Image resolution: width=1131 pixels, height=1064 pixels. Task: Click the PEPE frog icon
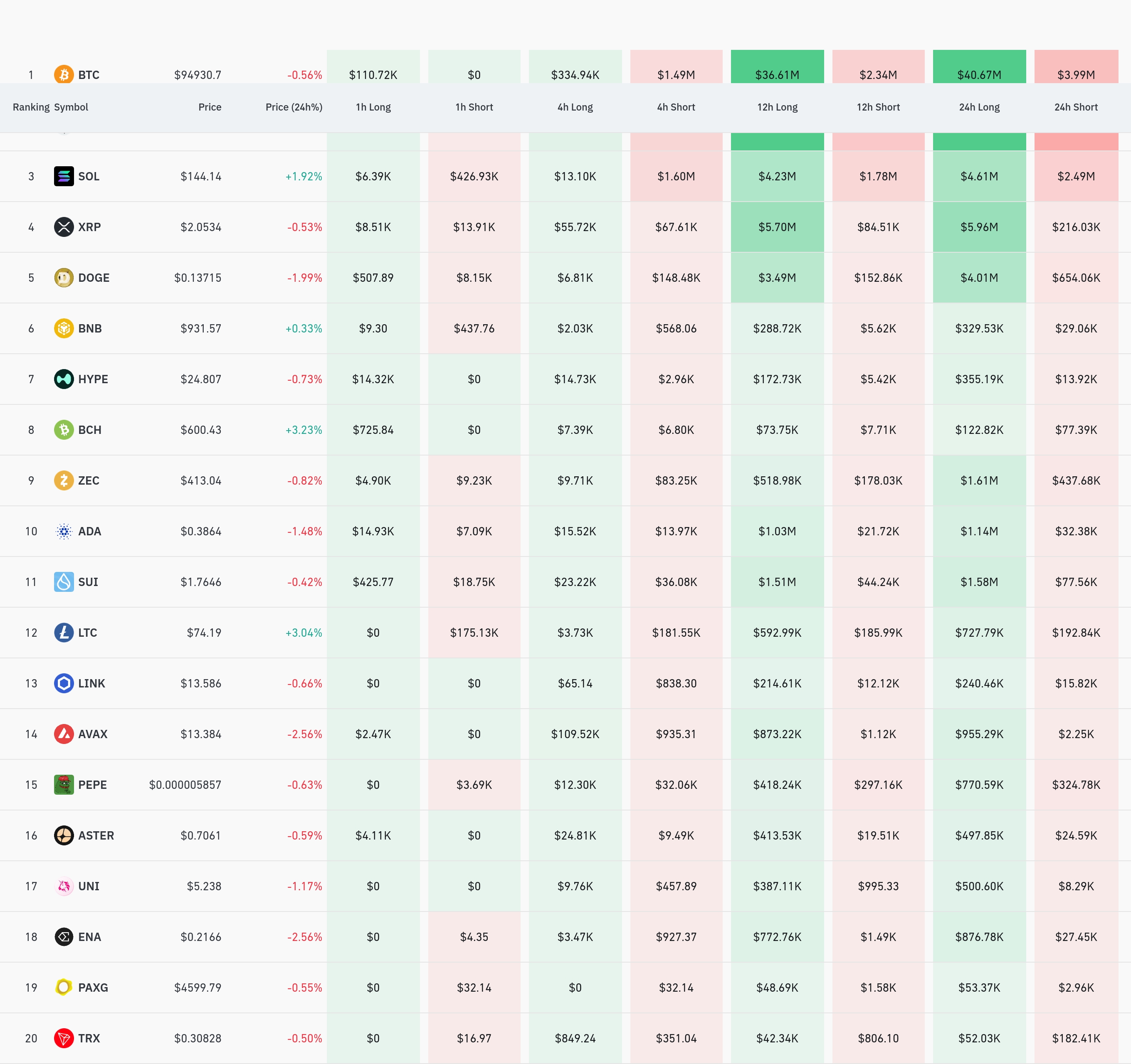(64, 785)
